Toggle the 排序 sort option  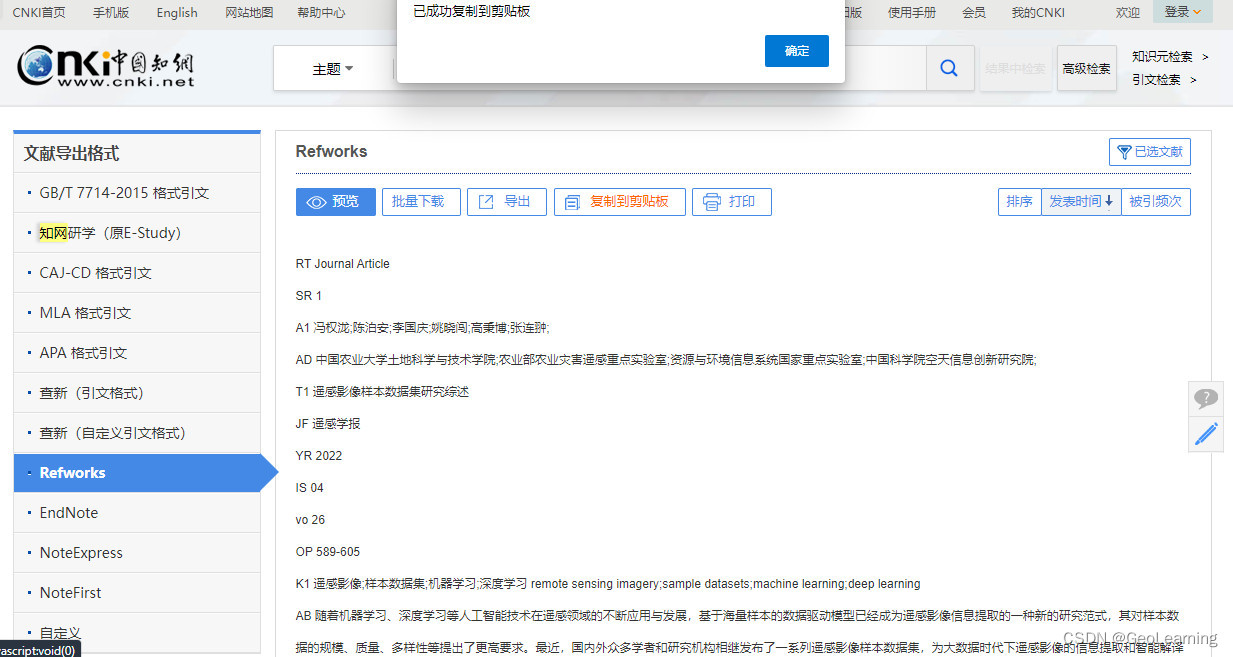[x=1018, y=201]
